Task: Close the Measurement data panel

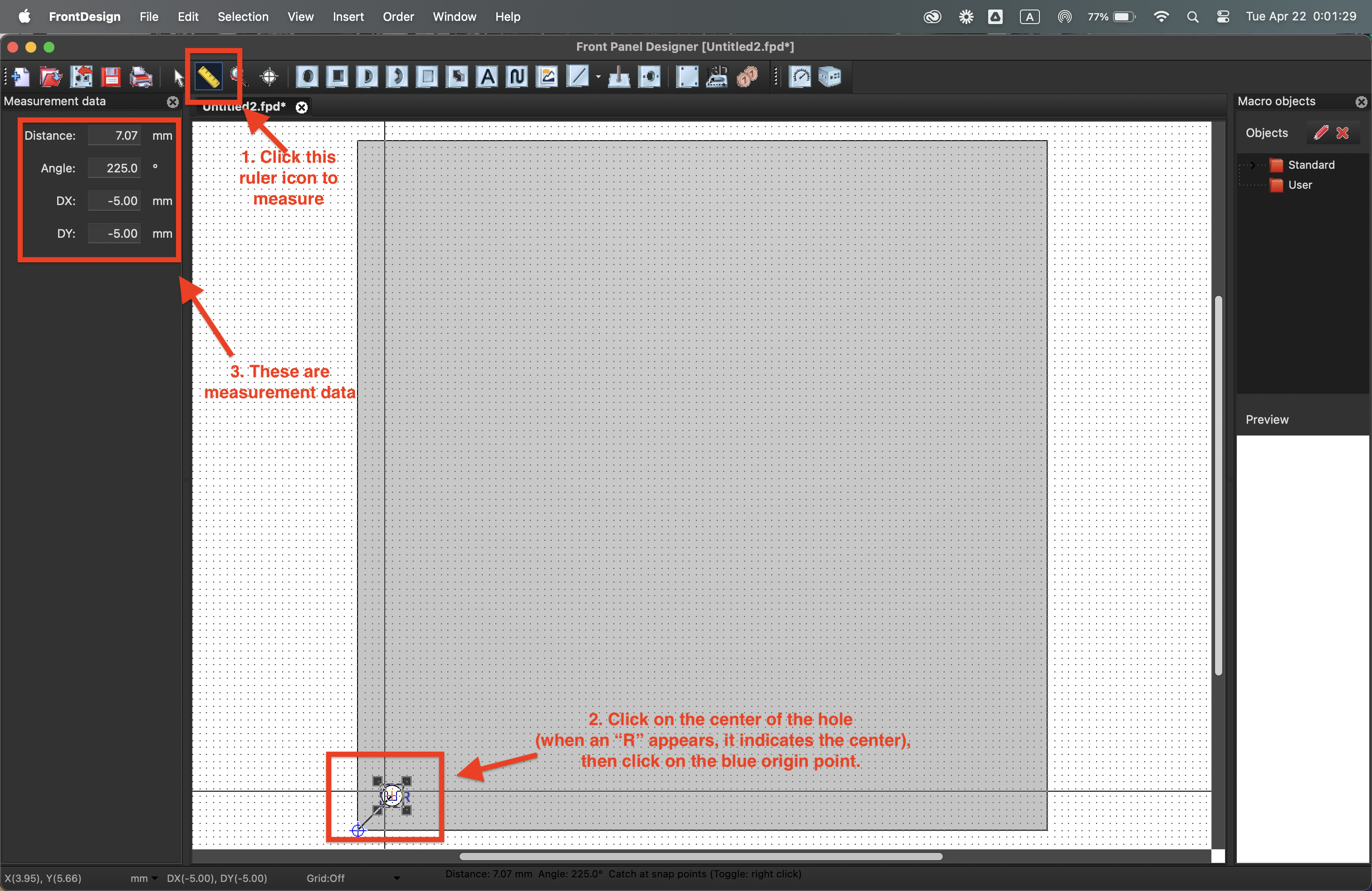Action: [172, 102]
